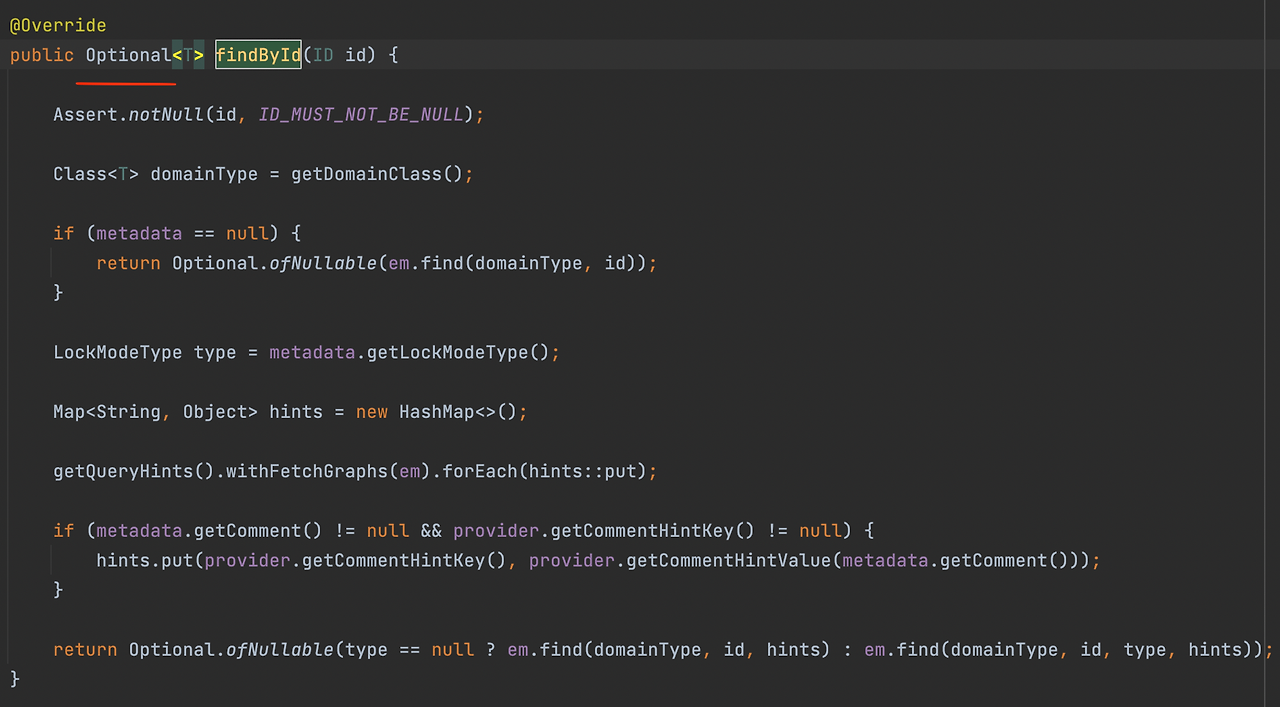Viewport: 1280px width, 707px height.
Task: Click the new HashMap<>() expression
Action: tap(436, 412)
